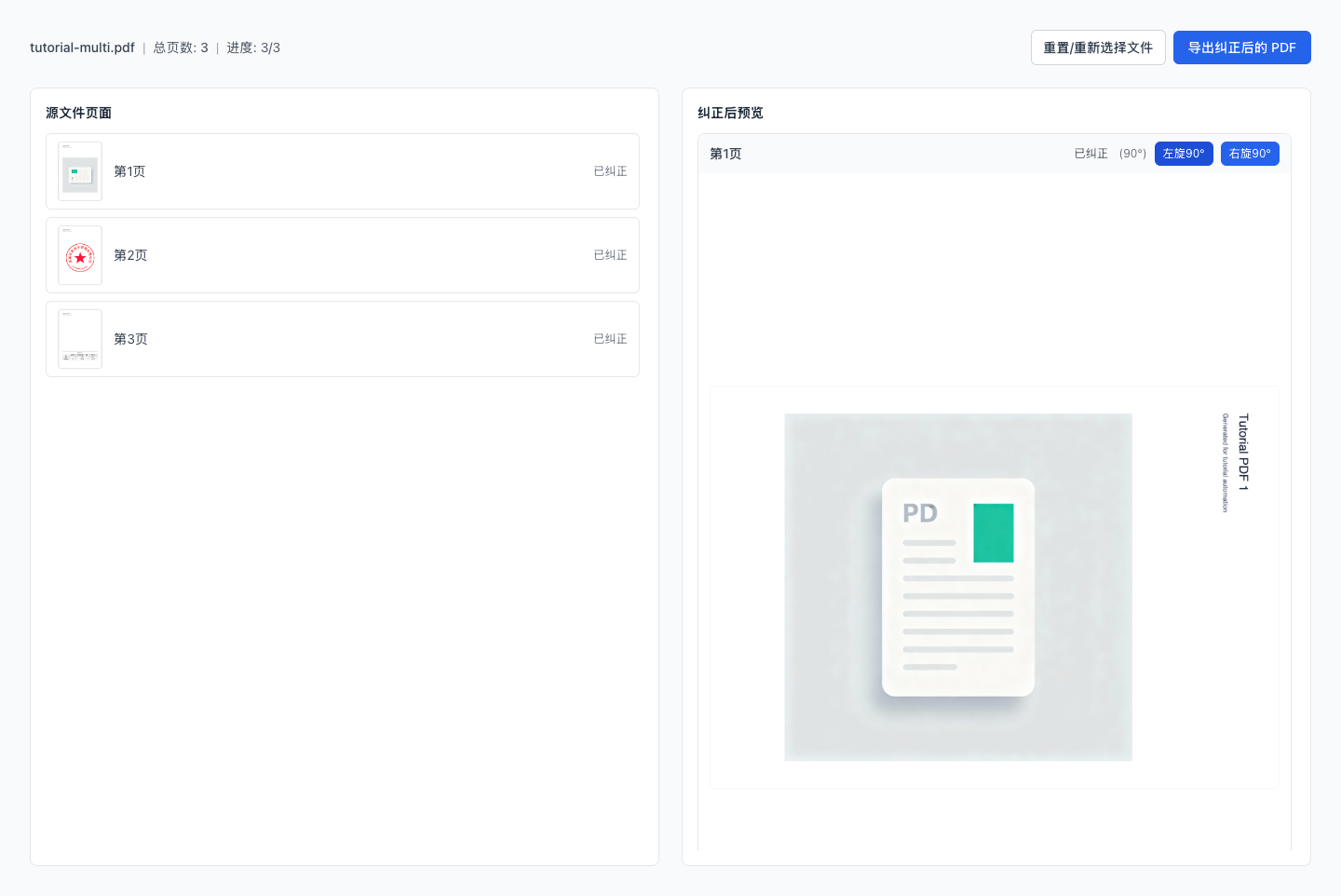
Task: Click the (90°) angle in the preview header
Action: [x=1132, y=154]
